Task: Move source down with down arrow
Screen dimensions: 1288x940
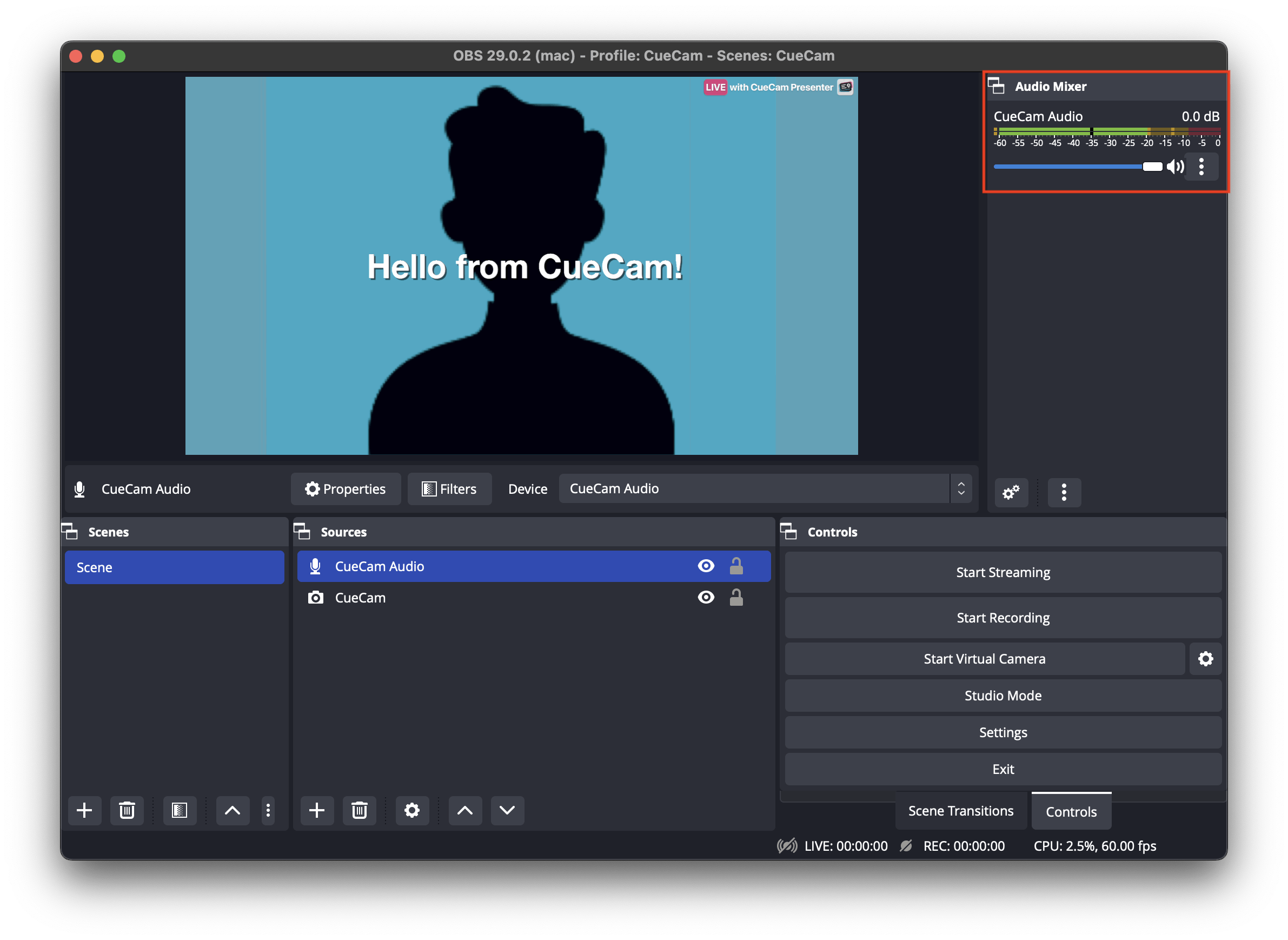Action: pos(507,810)
